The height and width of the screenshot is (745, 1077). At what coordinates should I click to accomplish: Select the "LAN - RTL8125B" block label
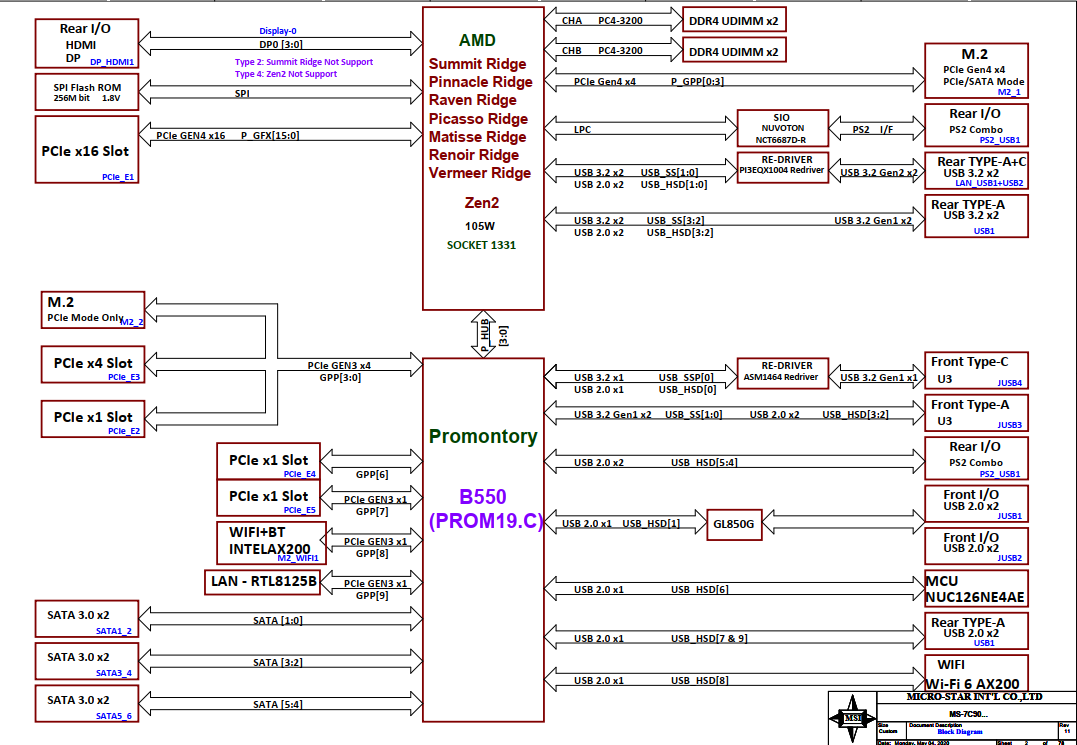click(264, 582)
